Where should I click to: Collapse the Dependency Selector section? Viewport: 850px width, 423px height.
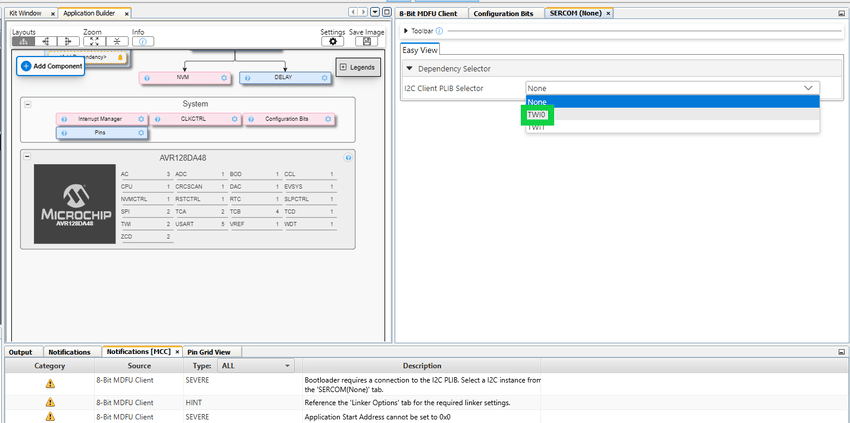click(409, 68)
